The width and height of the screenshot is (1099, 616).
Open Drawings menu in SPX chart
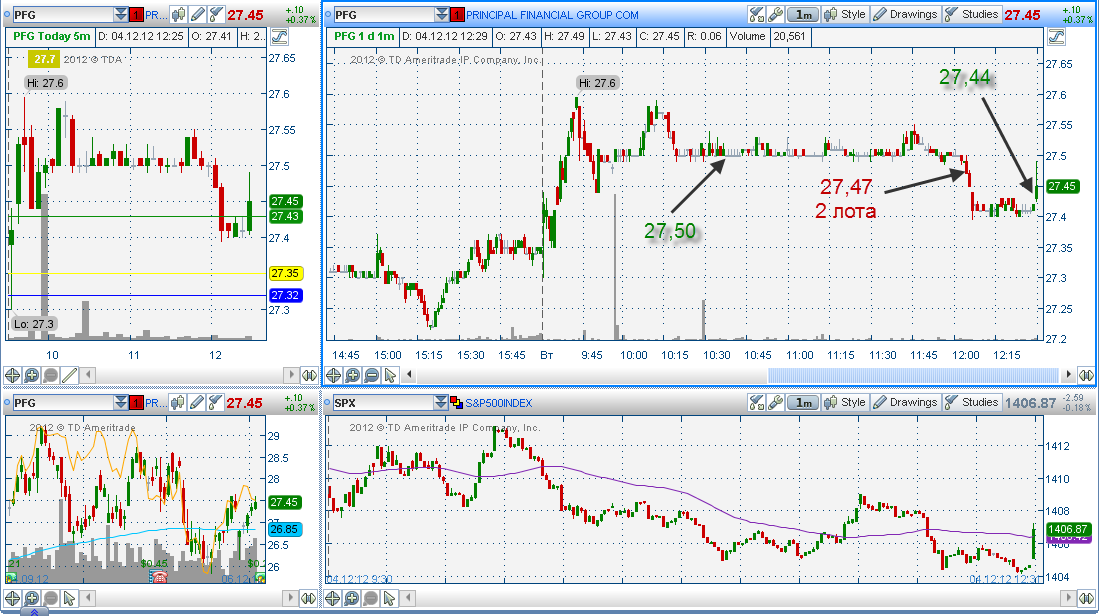tap(905, 402)
